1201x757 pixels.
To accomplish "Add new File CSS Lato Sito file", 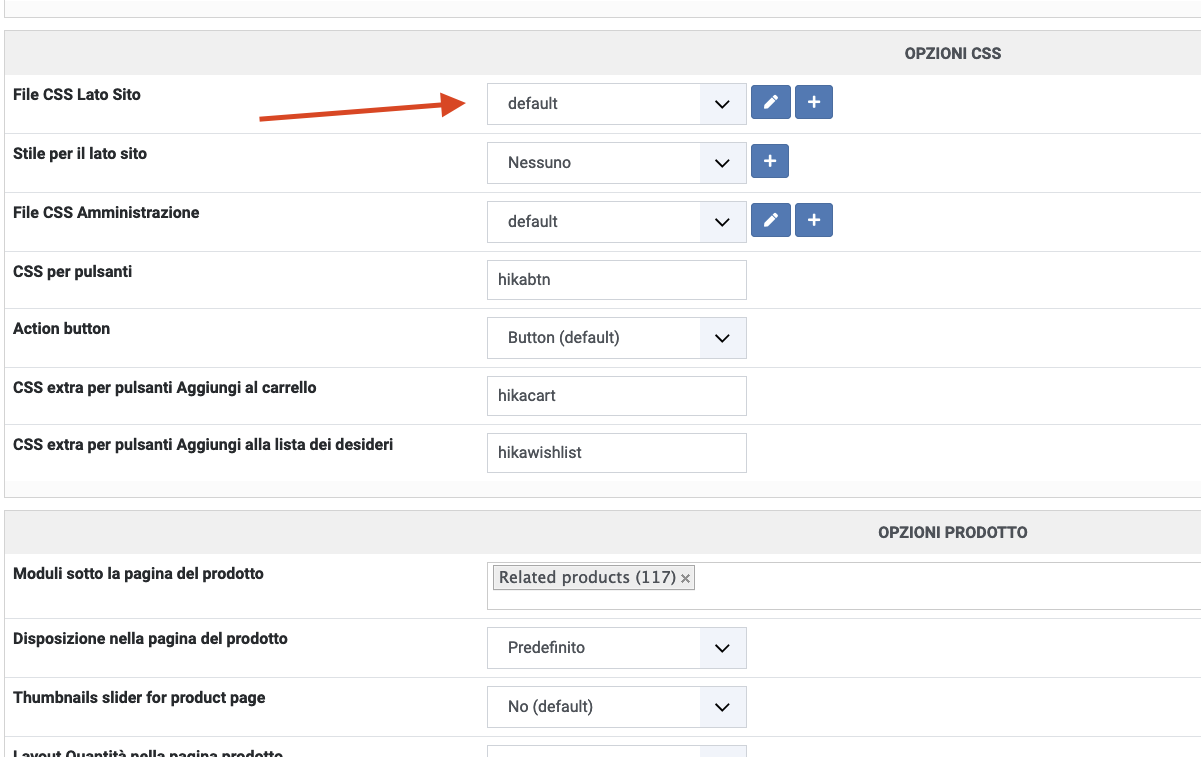I will coord(814,103).
